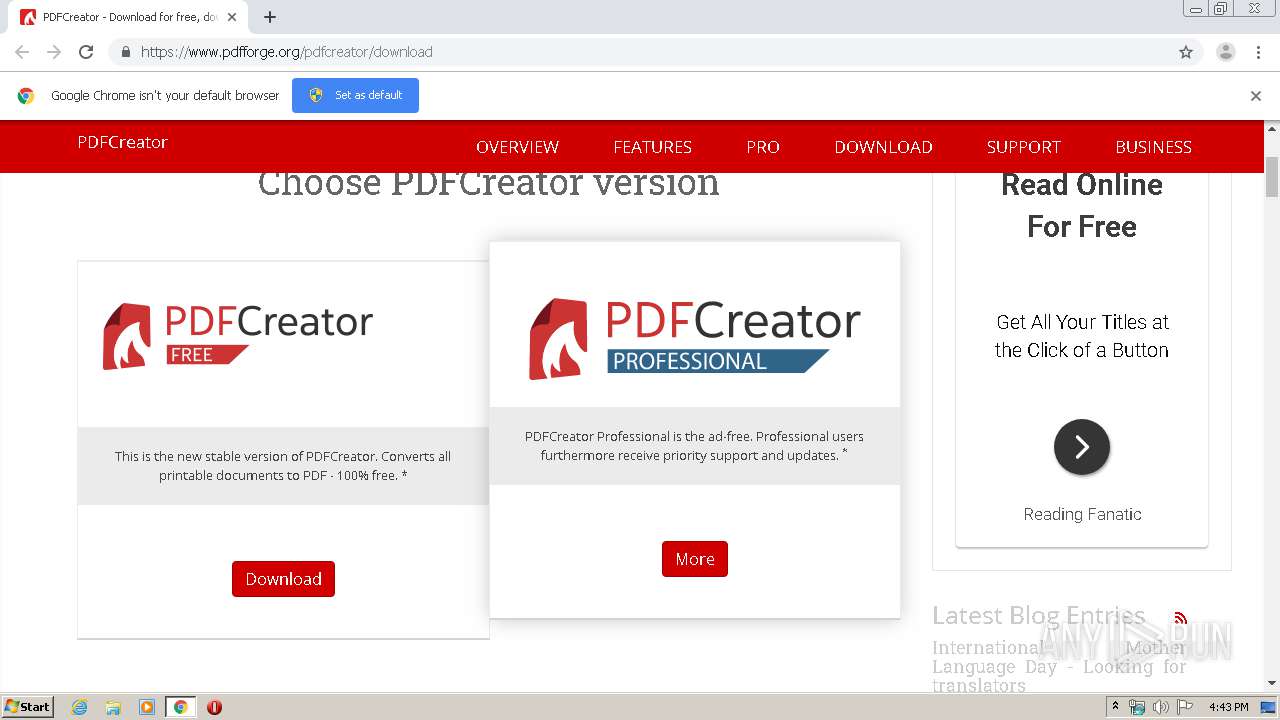Open the Chrome three-dot menu

(1258, 52)
